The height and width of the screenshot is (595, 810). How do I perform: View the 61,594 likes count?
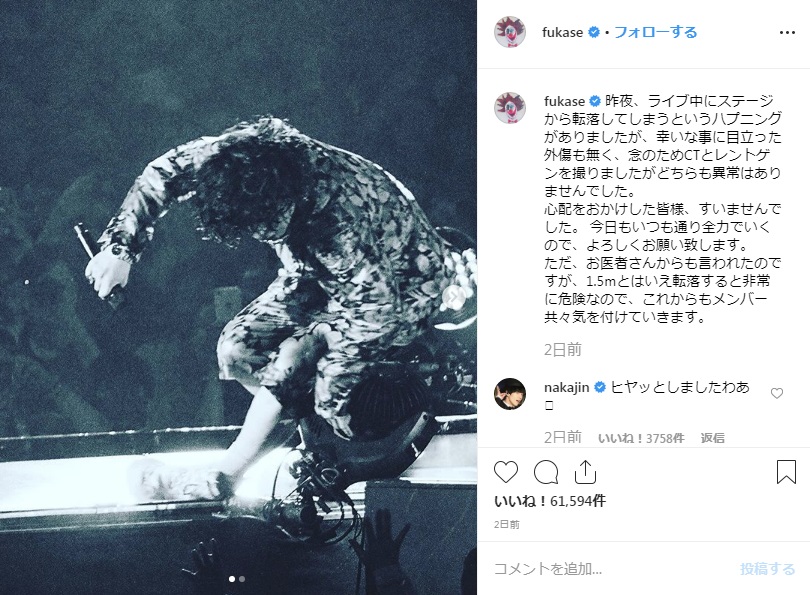click(550, 500)
